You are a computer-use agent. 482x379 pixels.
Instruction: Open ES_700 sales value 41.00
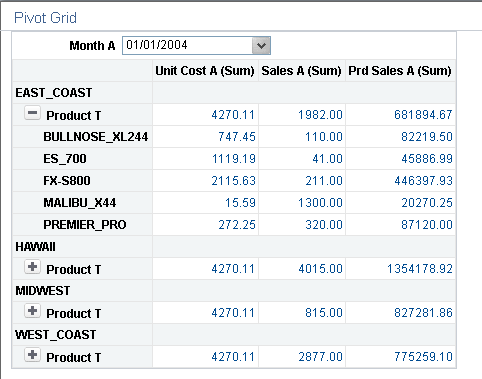(327, 159)
